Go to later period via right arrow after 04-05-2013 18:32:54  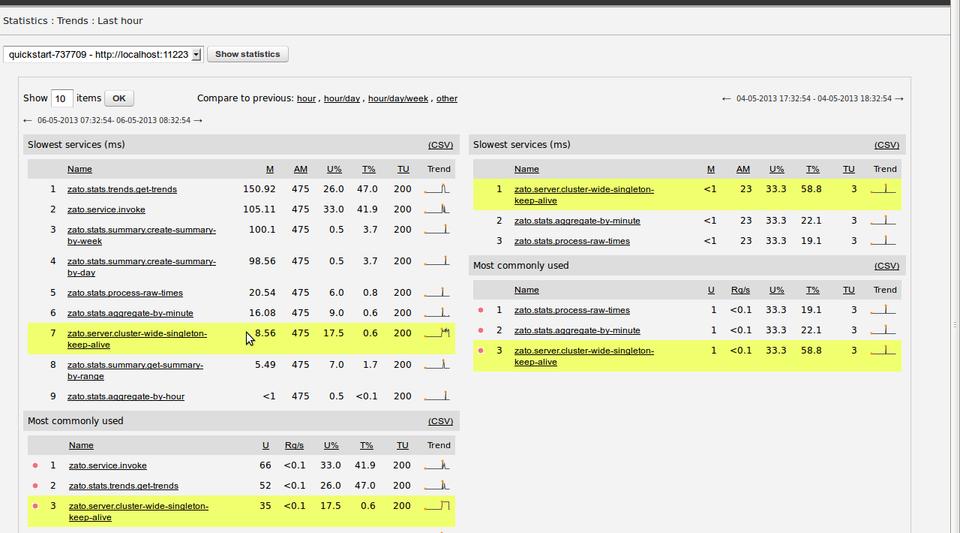pos(899,99)
